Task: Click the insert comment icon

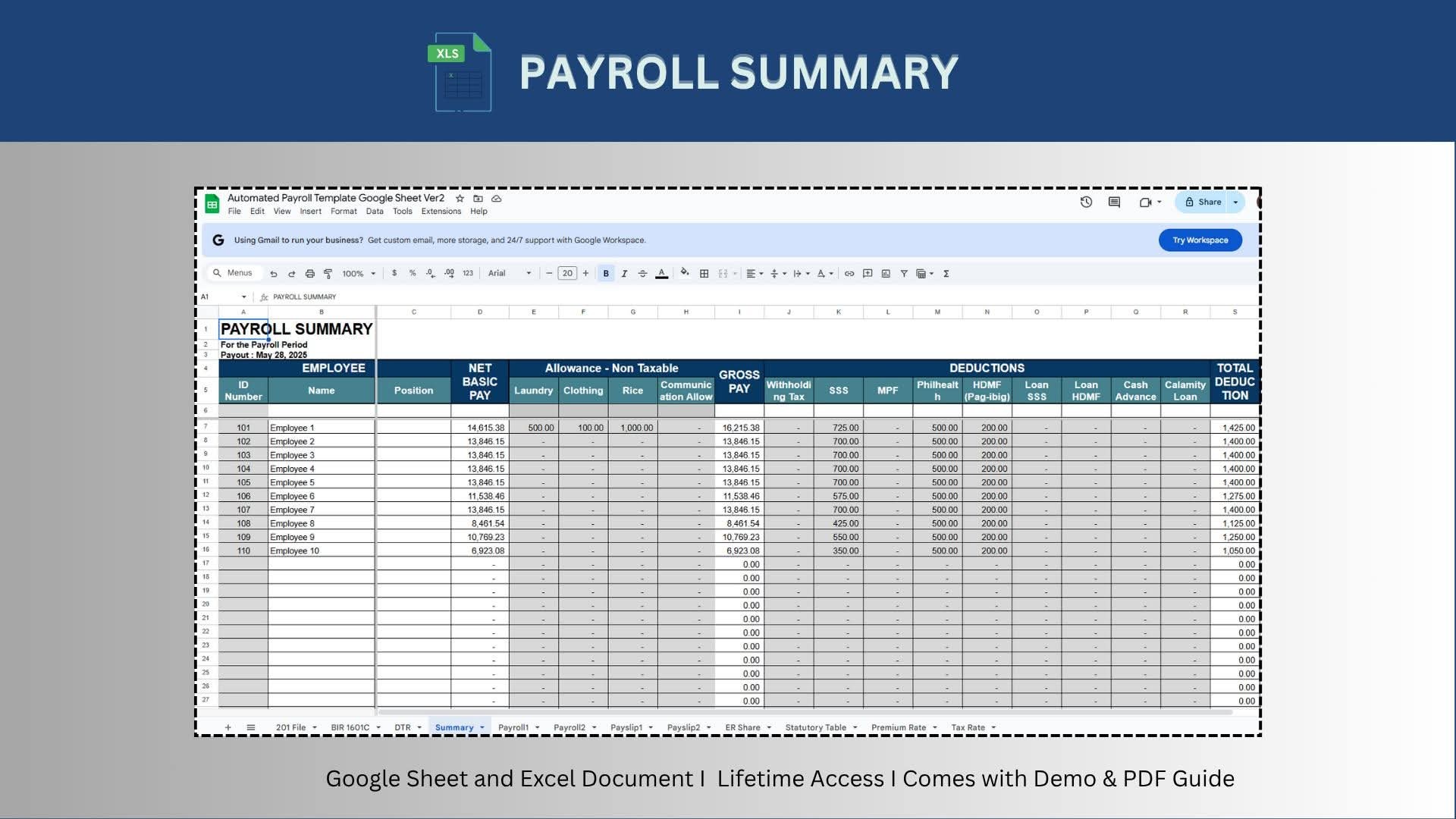Action: point(868,274)
